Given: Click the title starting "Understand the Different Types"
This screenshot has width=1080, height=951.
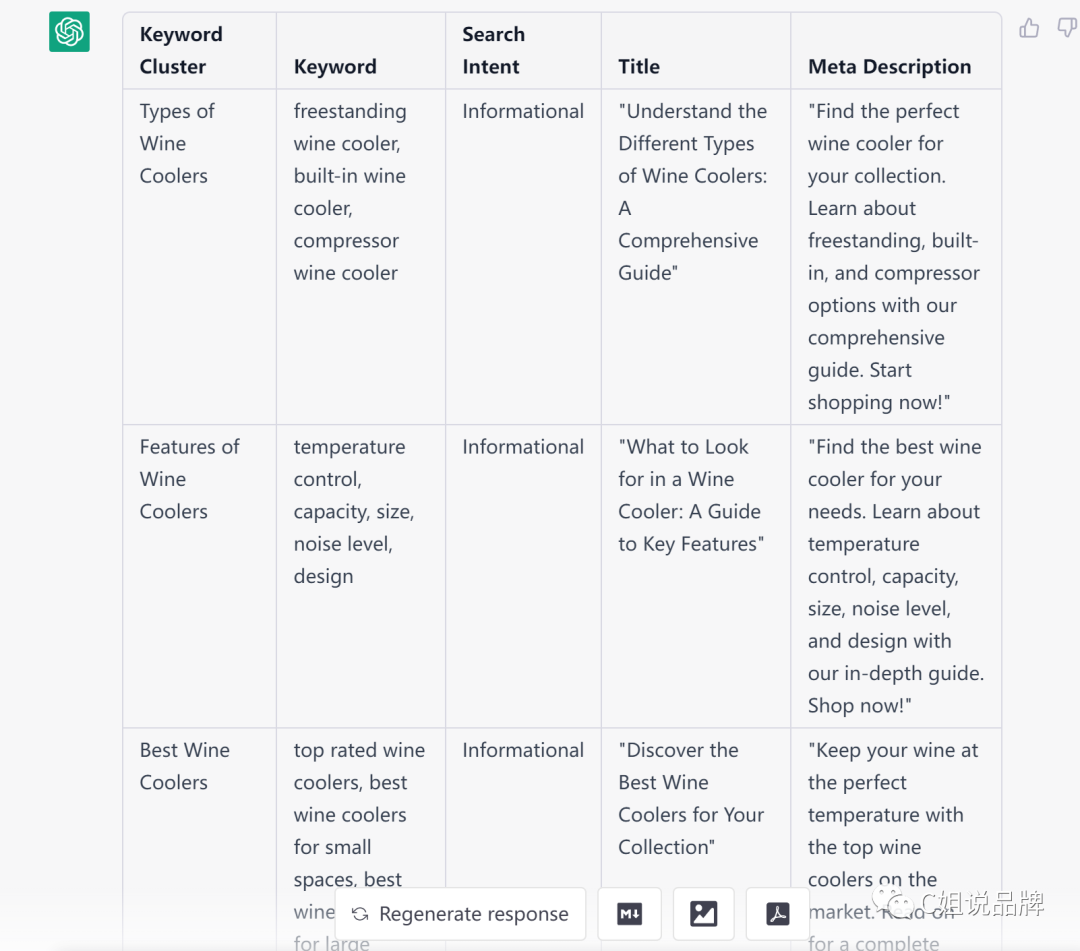Looking at the screenshot, I should (x=692, y=192).
